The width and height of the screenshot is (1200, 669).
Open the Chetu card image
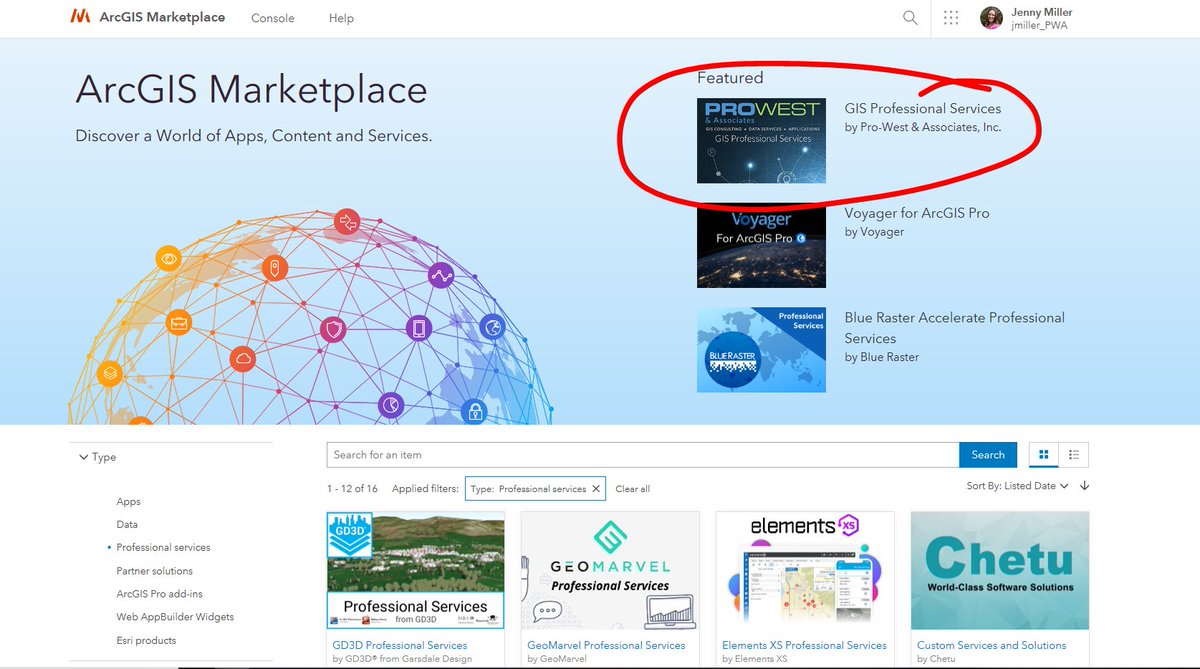[x=1000, y=570]
